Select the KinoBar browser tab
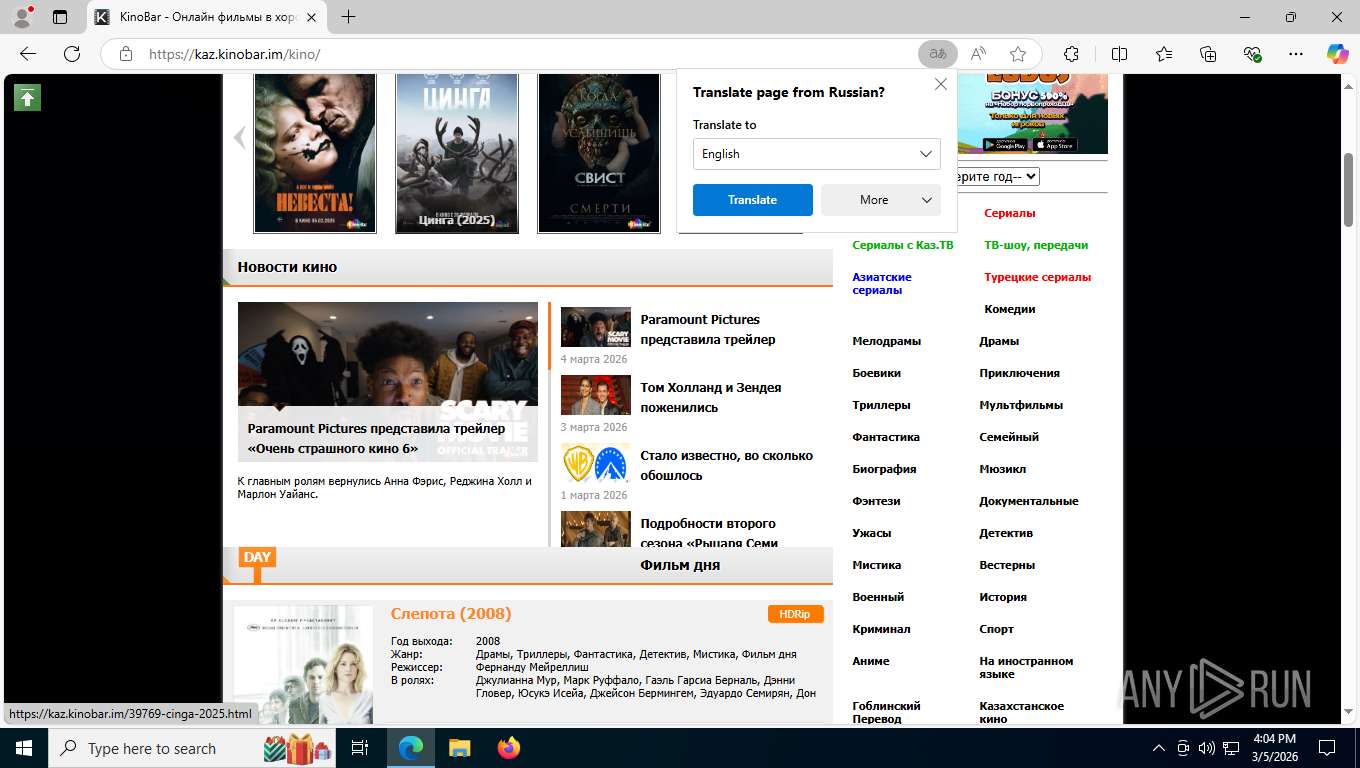This screenshot has height=768, width=1360. pos(207,17)
